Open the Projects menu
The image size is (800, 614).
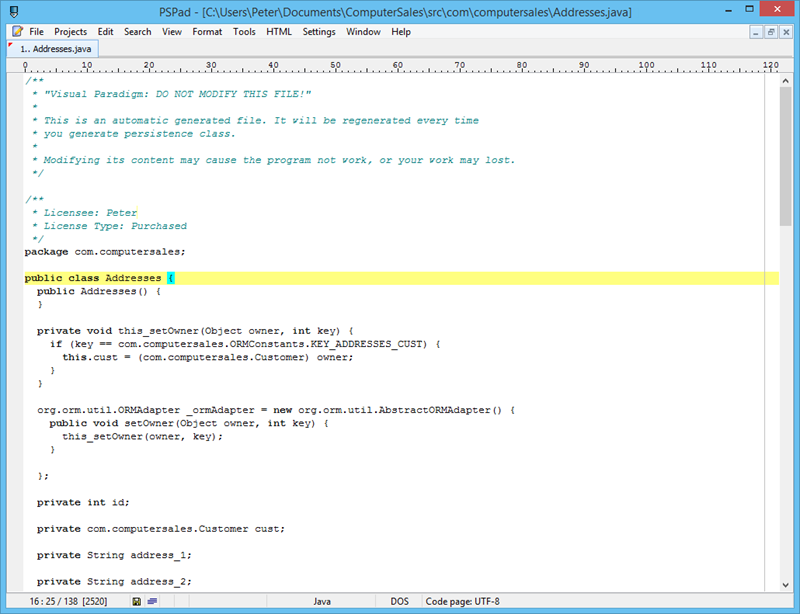[x=70, y=32]
